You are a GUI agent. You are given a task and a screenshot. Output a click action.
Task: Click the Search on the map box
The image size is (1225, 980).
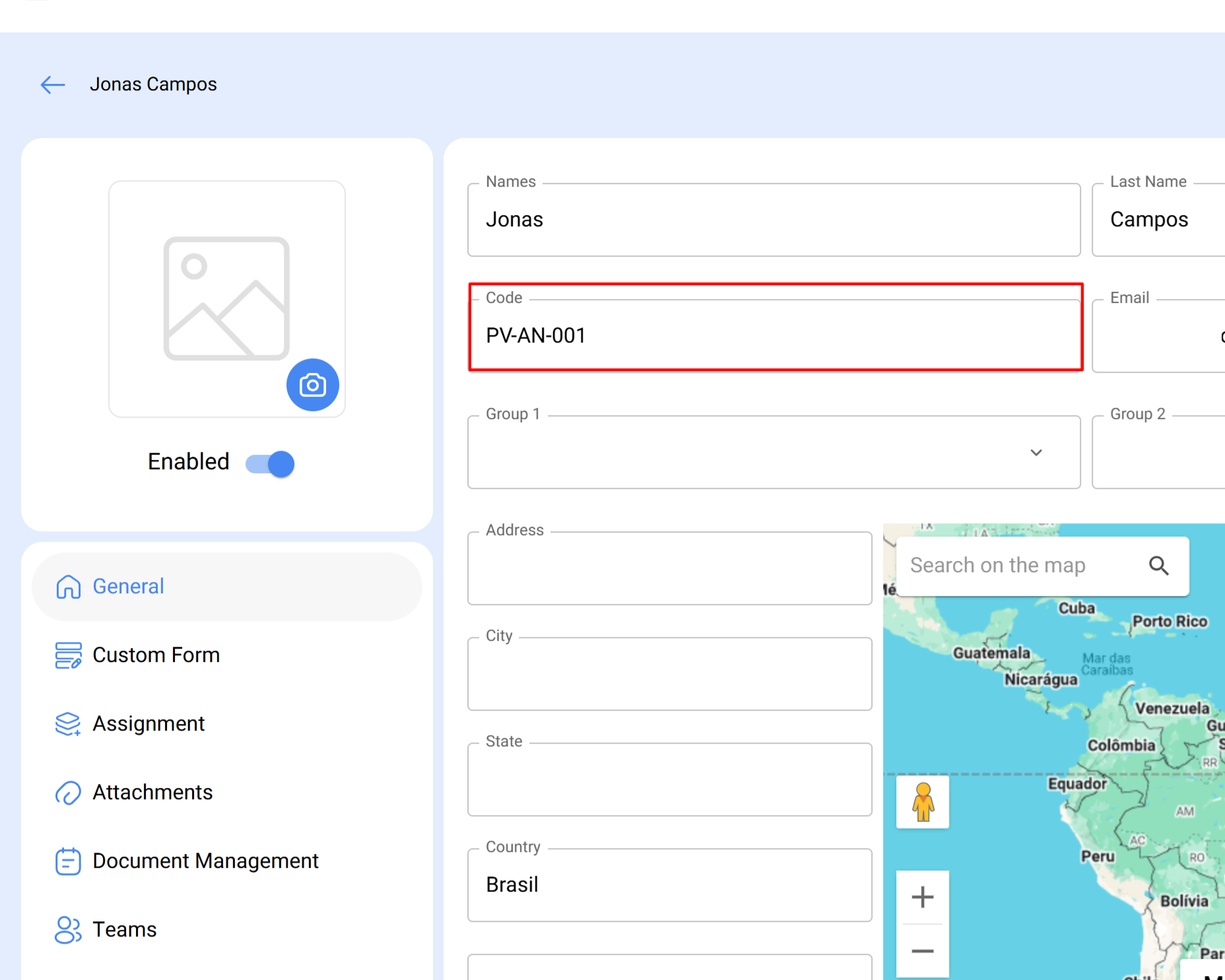pyautogui.click(x=1020, y=566)
